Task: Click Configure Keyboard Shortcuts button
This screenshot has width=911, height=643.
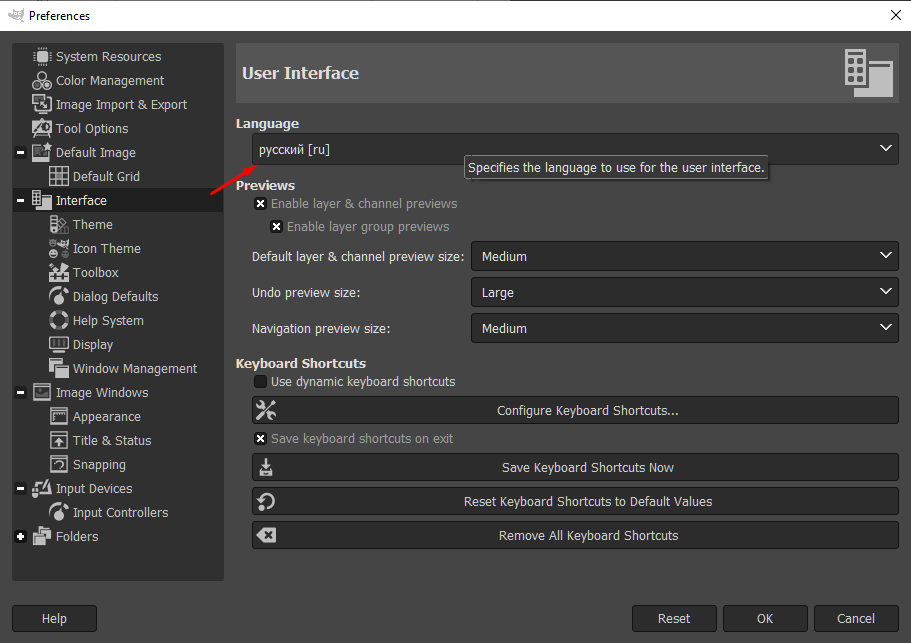Action: 575,410
